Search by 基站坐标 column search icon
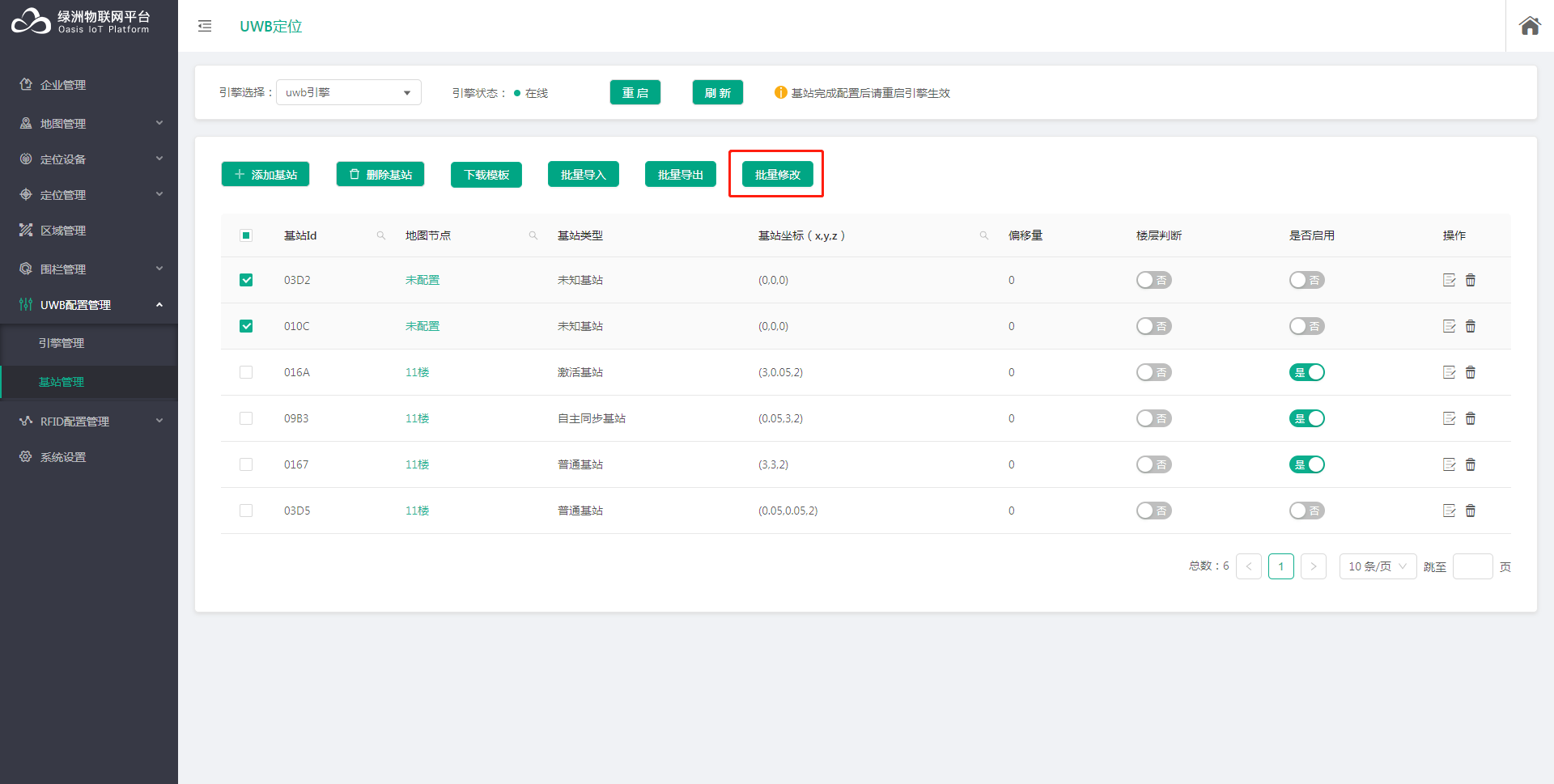The height and width of the screenshot is (784, 1554). pos(983,235)
